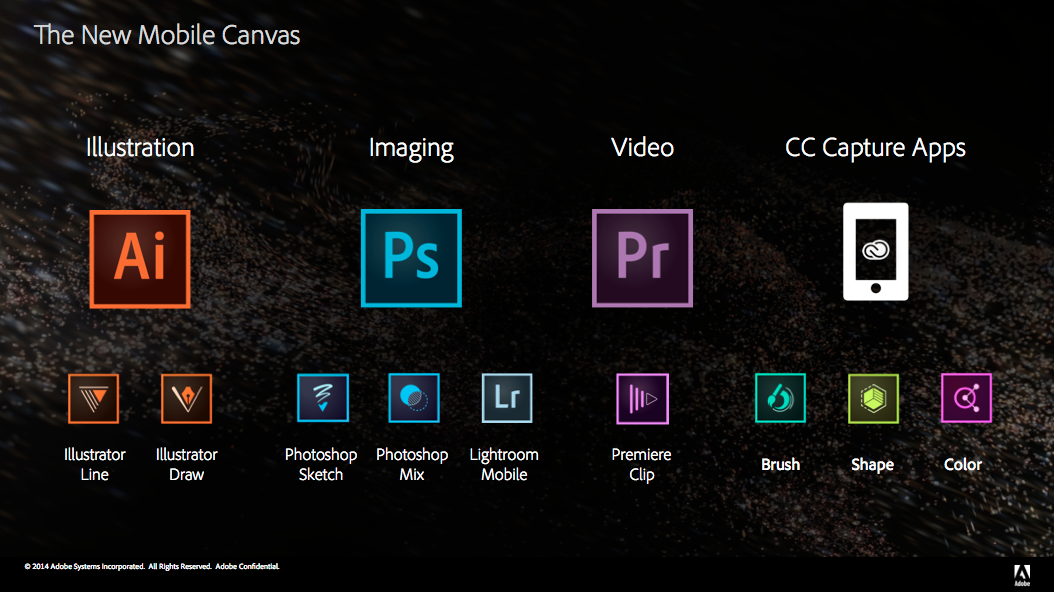Click the "Lightroom Mobile" label
The image size is (1054, 592).
[x=504, y=464]
